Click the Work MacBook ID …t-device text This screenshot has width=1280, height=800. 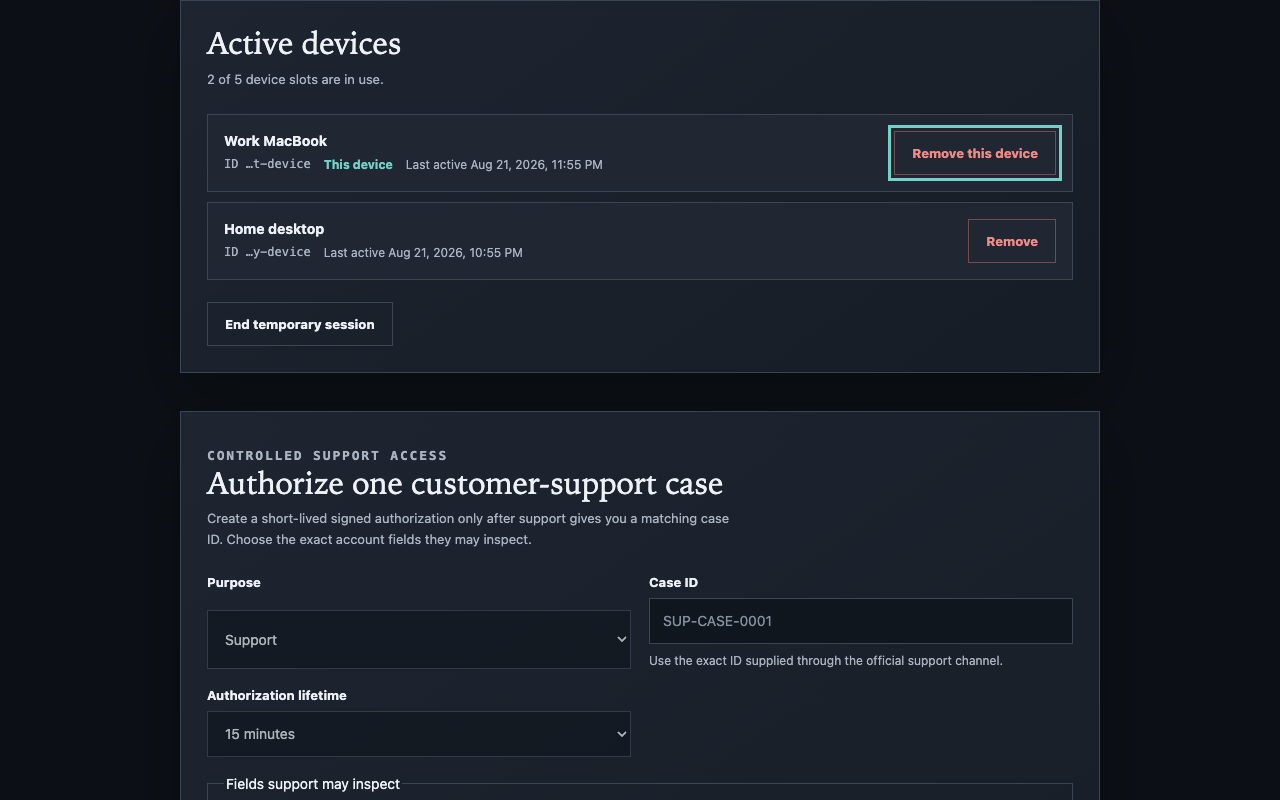[267, 164]
